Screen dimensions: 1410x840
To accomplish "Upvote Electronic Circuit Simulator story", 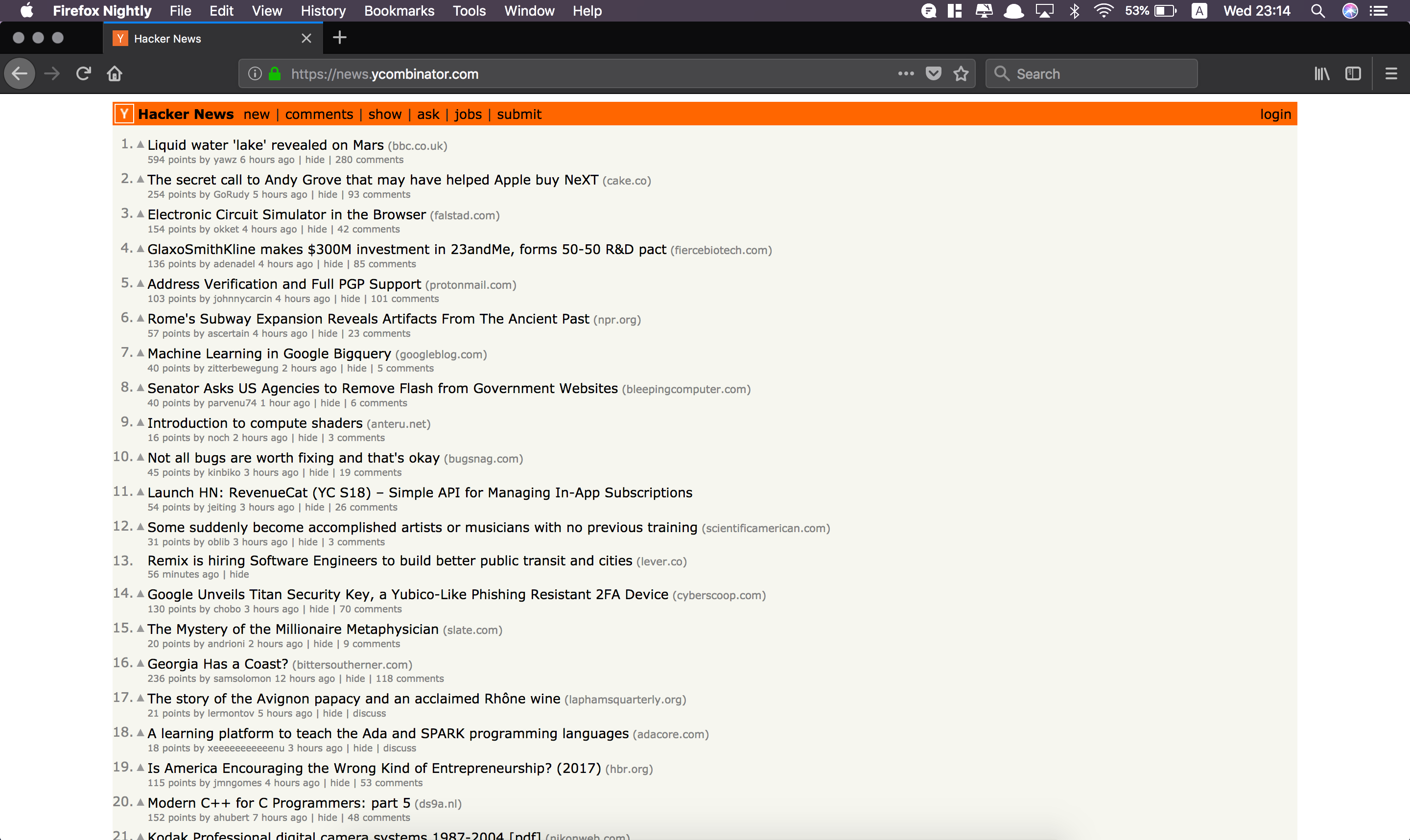I will point(141,214).
